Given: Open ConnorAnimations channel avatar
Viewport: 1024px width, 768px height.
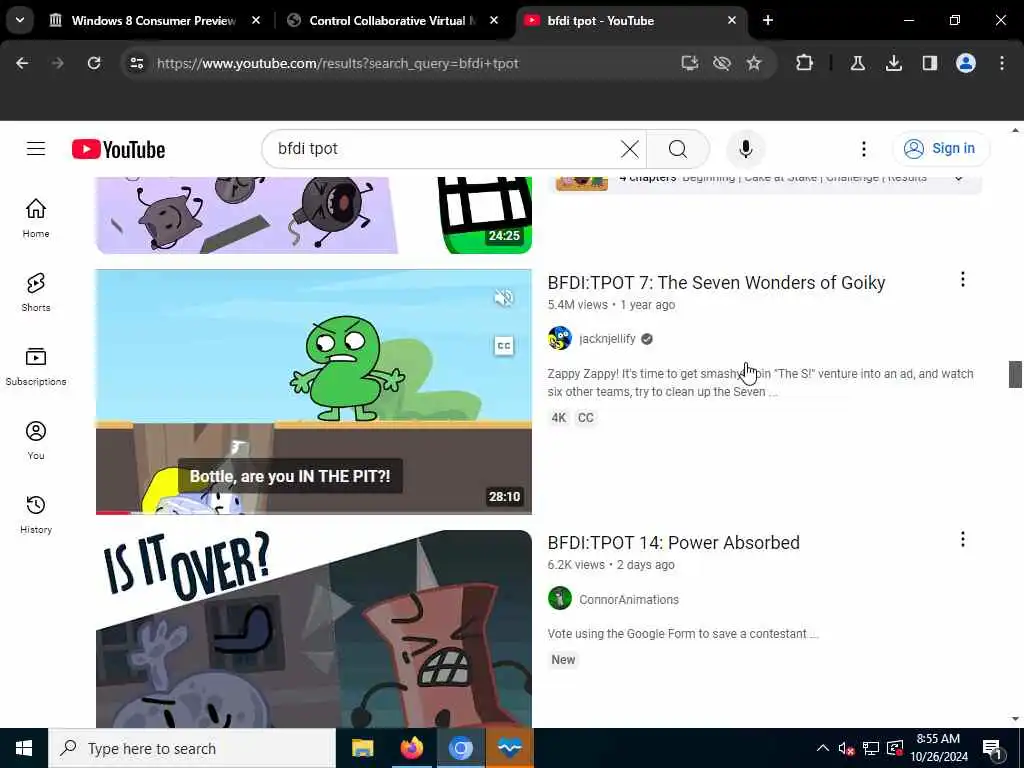Looking at the screenshot, I should point(560,598).
